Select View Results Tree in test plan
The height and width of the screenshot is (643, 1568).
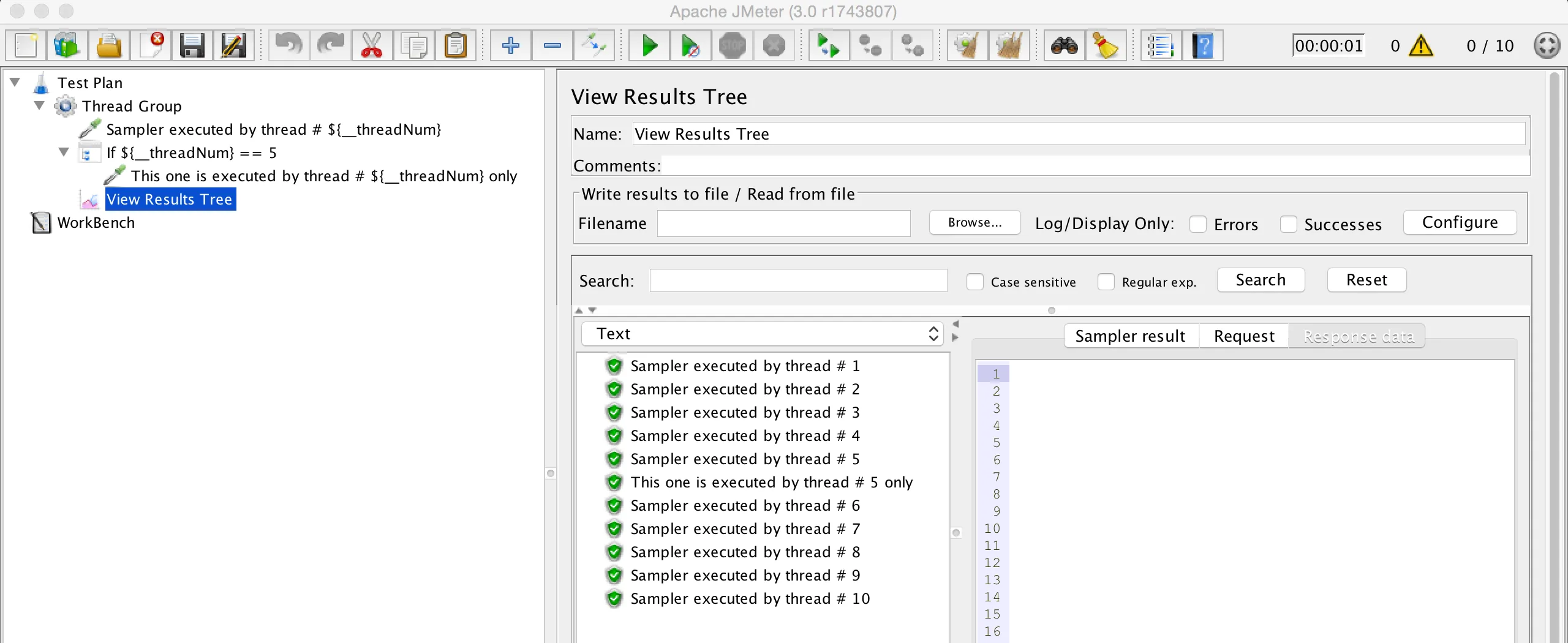(x=170, y=199)
